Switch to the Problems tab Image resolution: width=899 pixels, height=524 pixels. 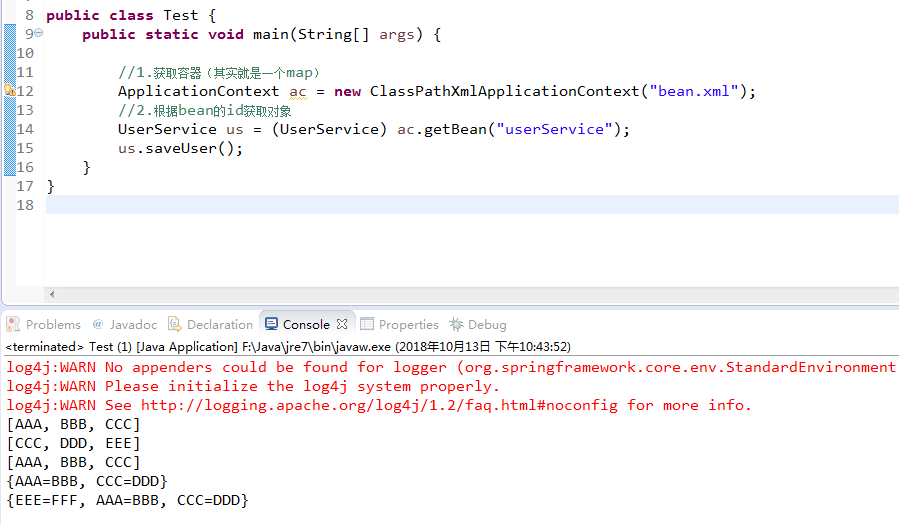tap(44, 324)
